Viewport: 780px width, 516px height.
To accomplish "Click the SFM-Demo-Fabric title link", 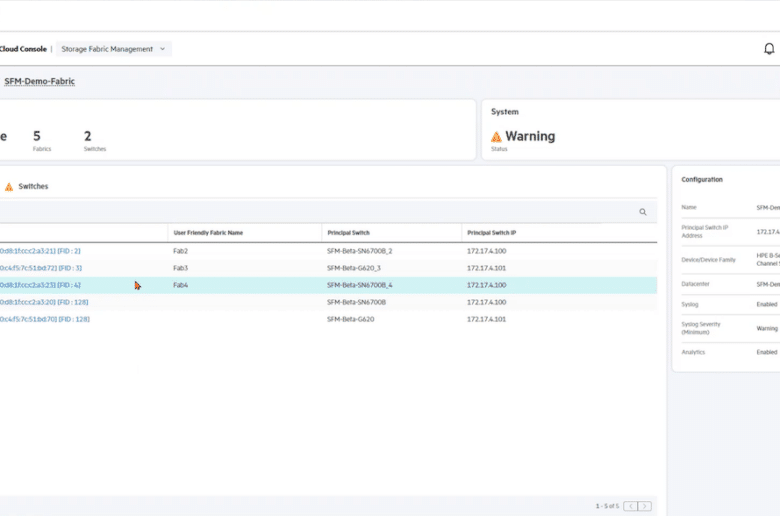I will point(39,81).
